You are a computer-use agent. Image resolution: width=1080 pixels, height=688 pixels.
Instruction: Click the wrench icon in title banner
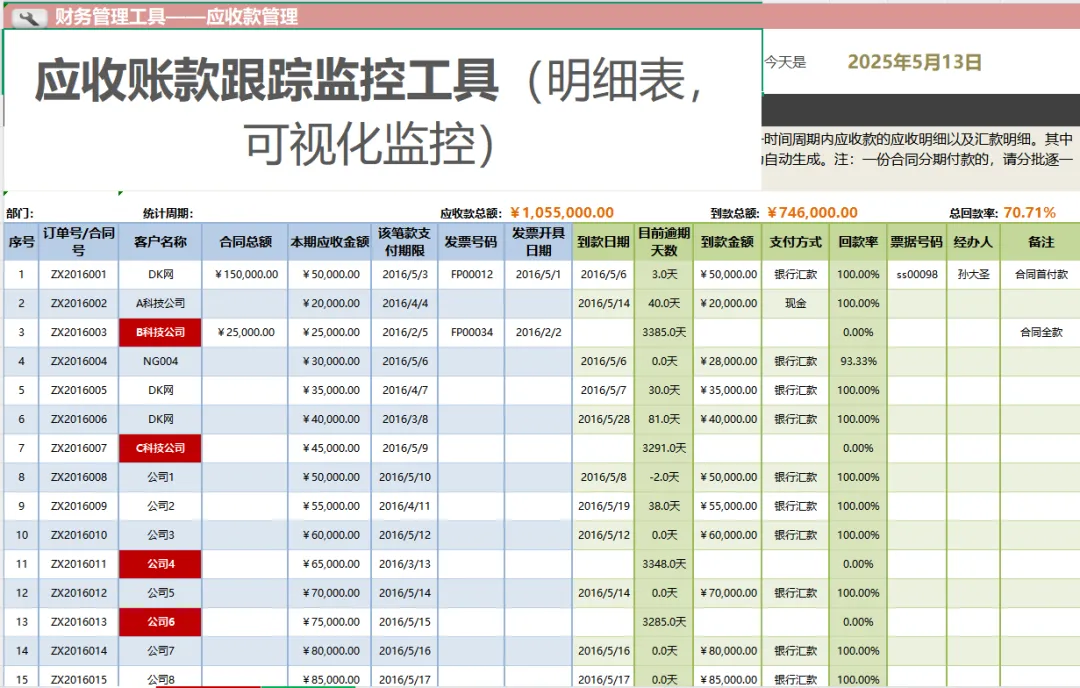[x=29, y=17]
